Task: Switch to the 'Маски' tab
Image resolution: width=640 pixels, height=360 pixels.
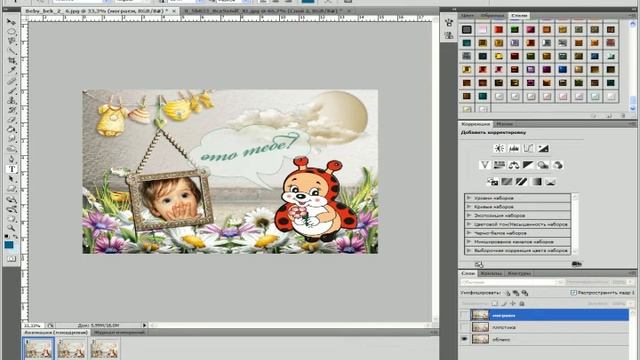Action: (x=504, y=124)
